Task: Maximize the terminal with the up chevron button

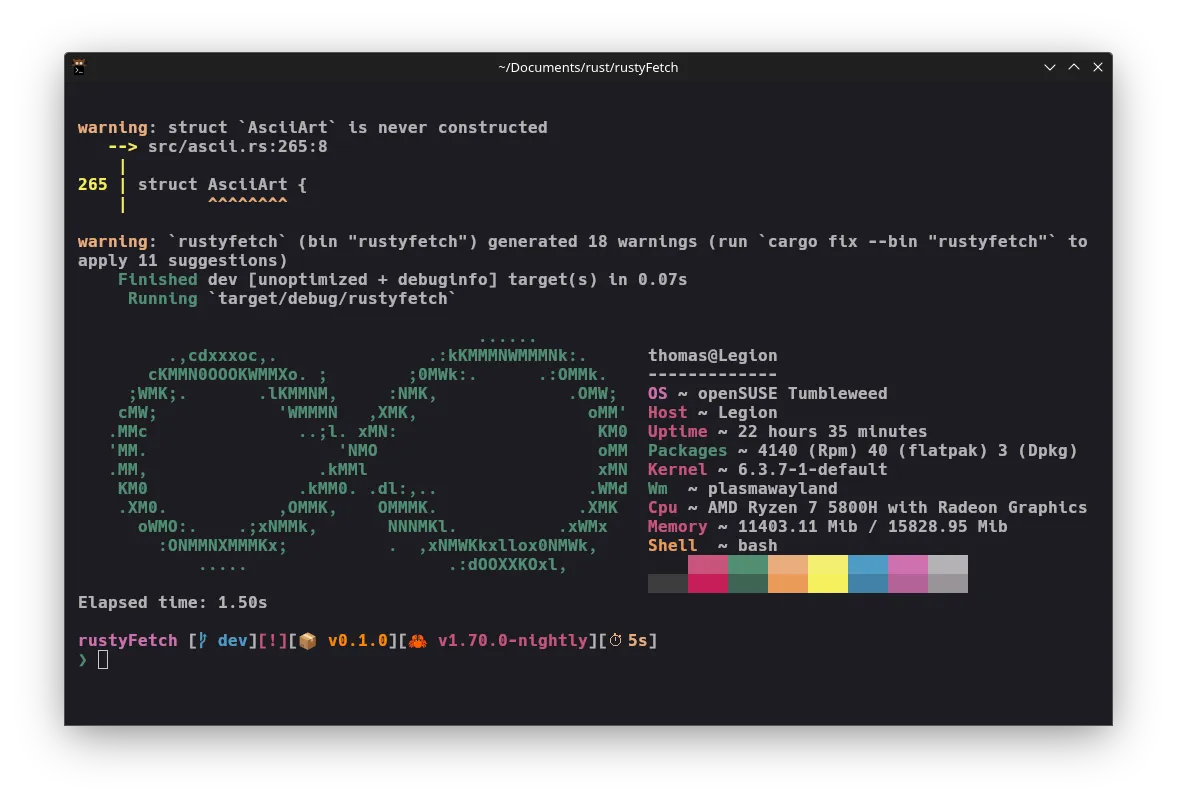Action: tap(1073, 67)
